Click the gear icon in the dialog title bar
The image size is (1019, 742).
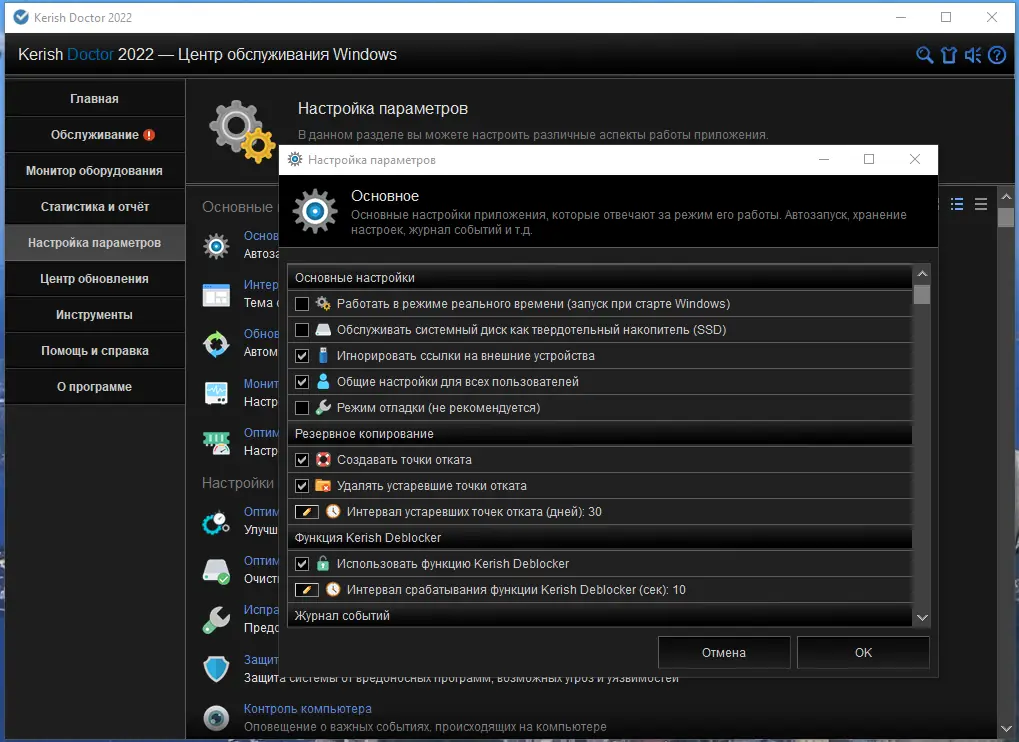pos(295,160)
